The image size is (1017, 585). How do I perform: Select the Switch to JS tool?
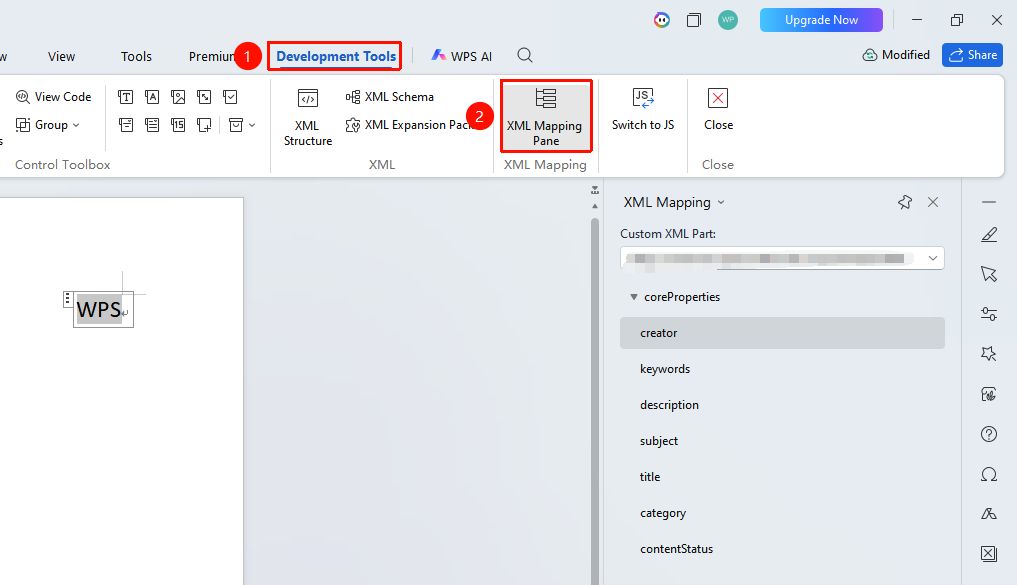(x=643, y=110)
